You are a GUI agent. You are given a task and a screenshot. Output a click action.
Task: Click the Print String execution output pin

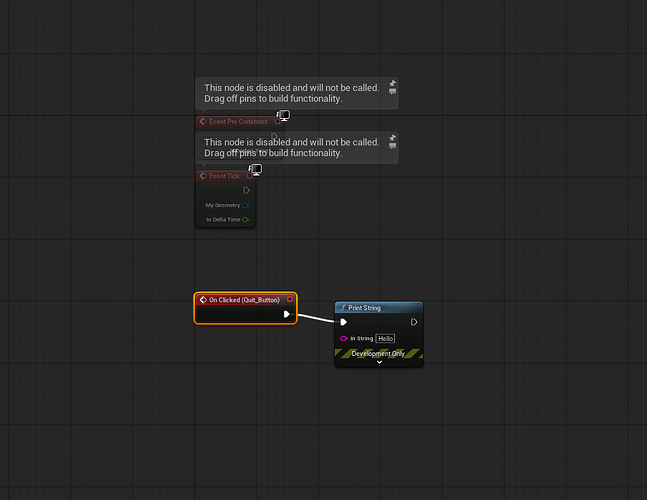tap(414, 322)
